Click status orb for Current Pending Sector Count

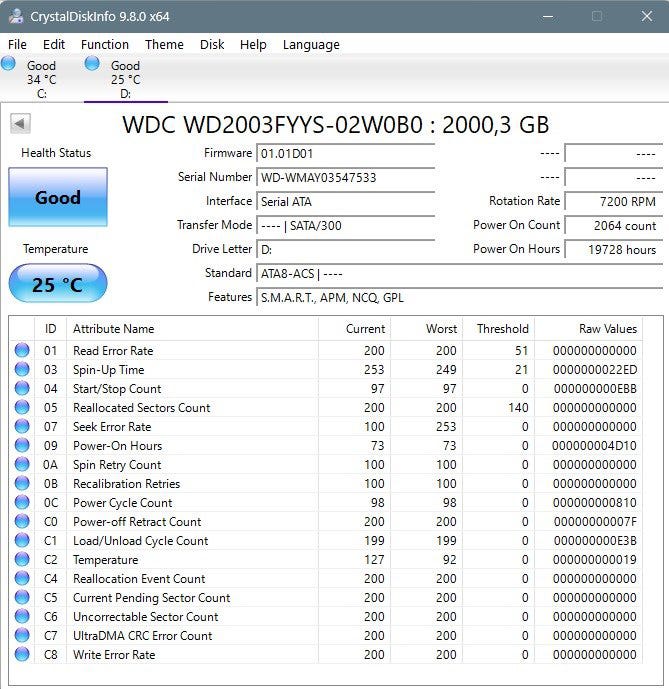tap(22, 597)
